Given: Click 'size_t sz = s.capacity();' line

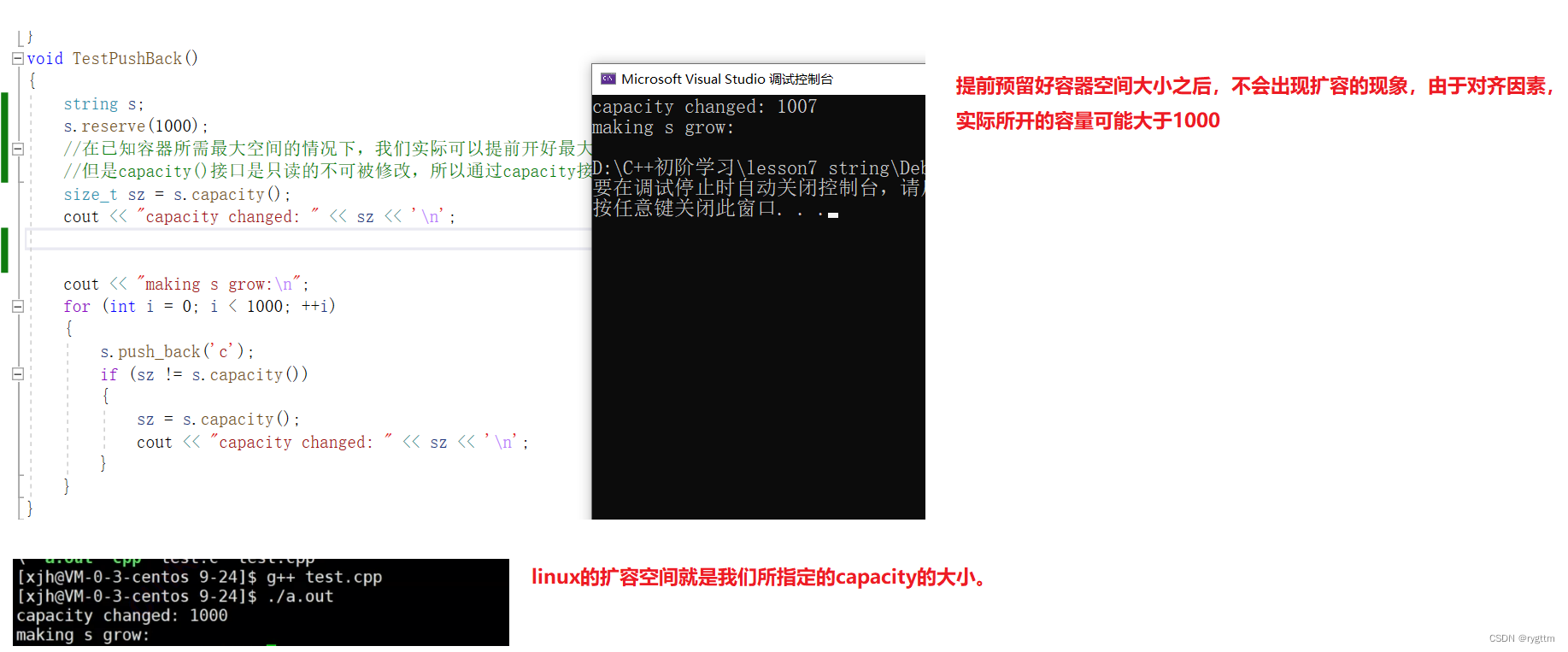Looking at the screenshot, I should tap(177, 195).
